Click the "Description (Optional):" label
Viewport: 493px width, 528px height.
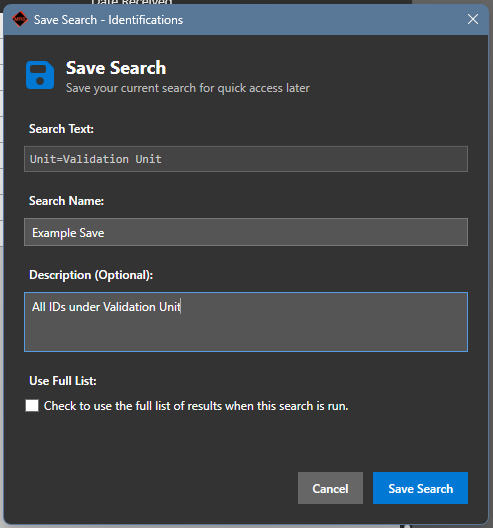pyautogui.click(x=91, y=275)
